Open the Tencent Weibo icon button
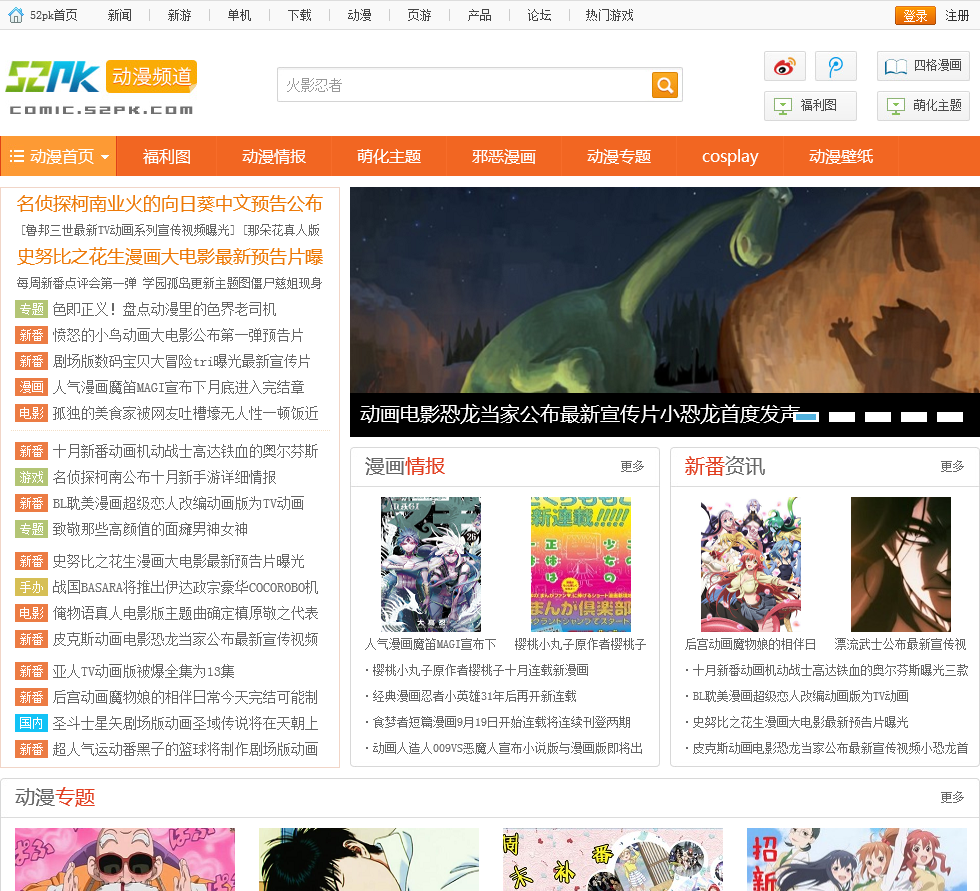 pos(836,66)
